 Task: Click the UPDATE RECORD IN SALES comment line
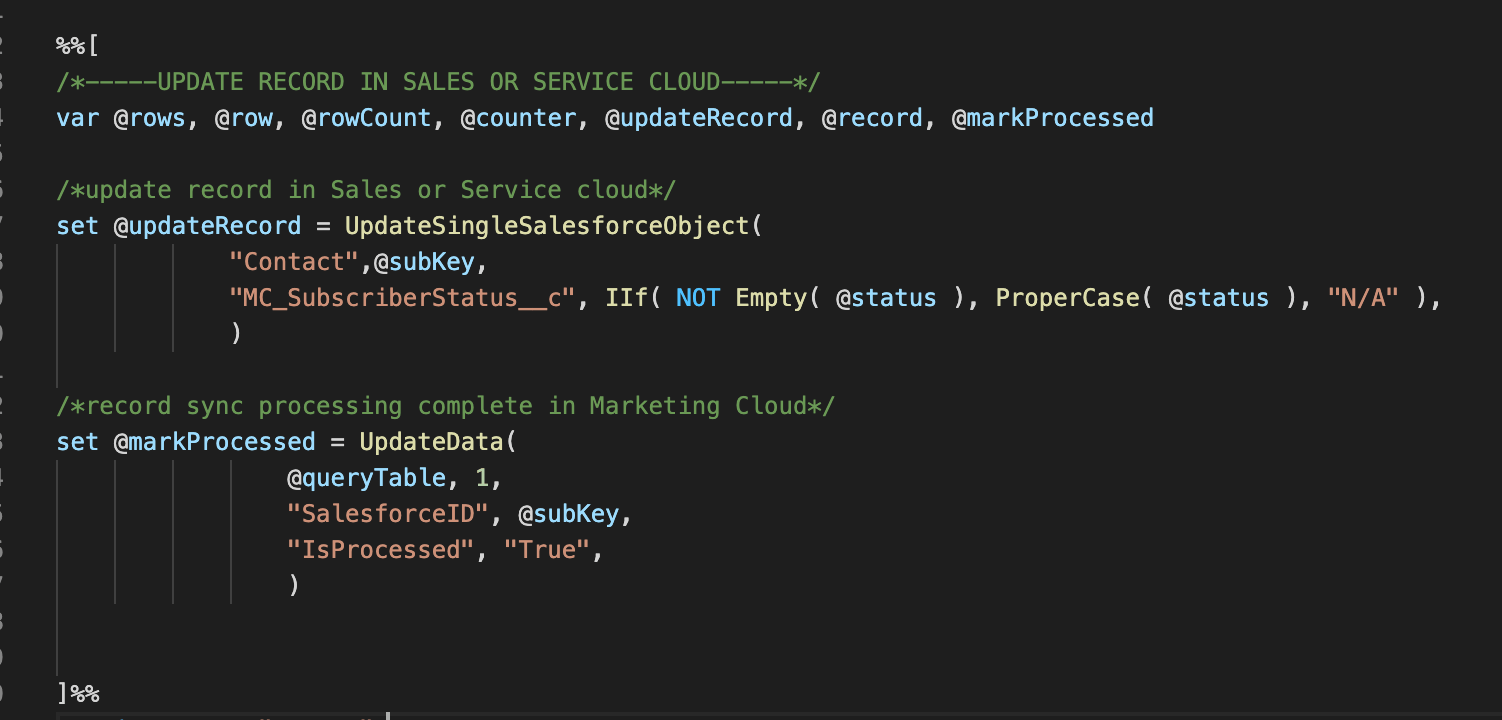439,82
